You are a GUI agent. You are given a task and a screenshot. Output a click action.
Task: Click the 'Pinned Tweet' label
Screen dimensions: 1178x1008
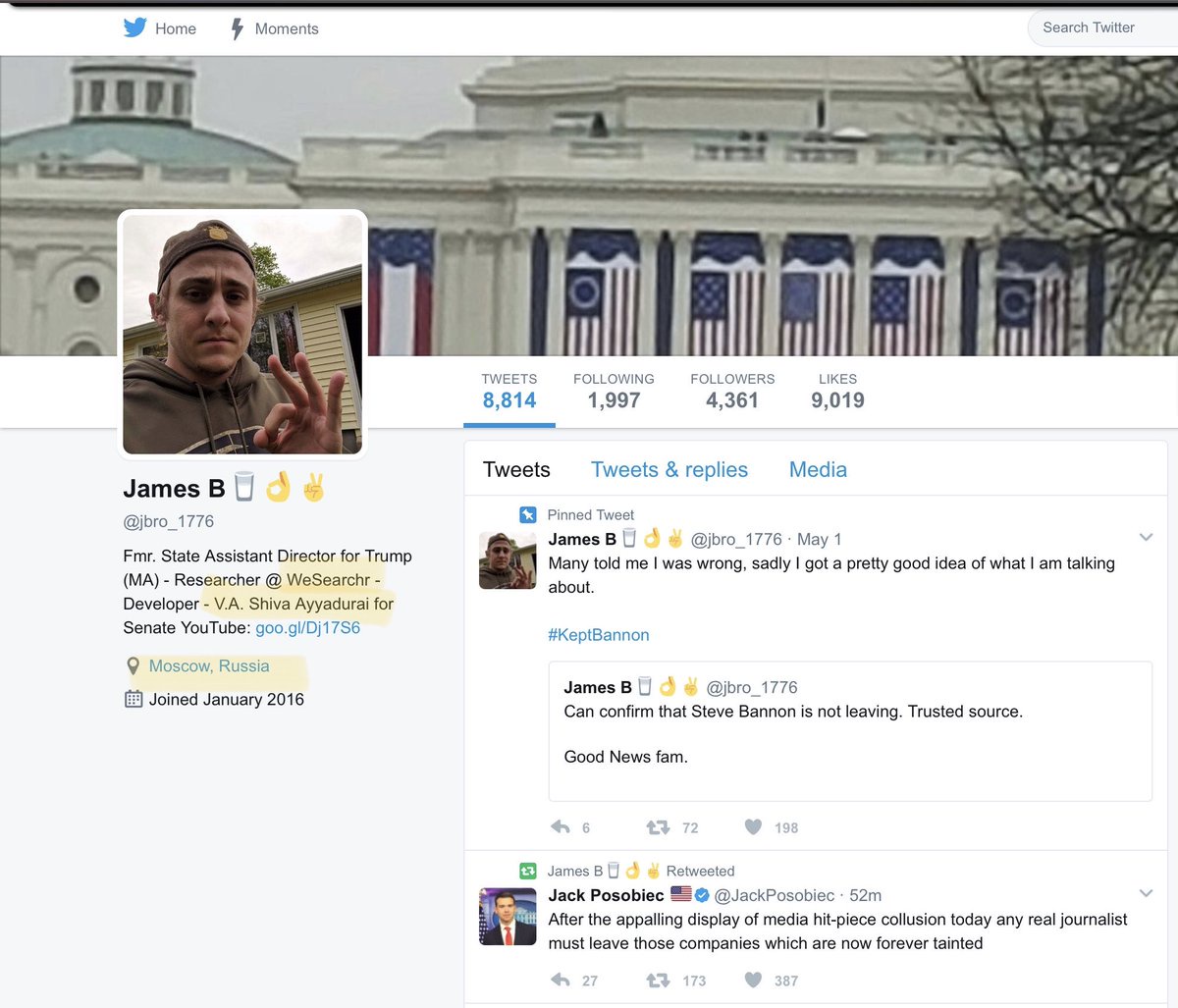[591, 514]
